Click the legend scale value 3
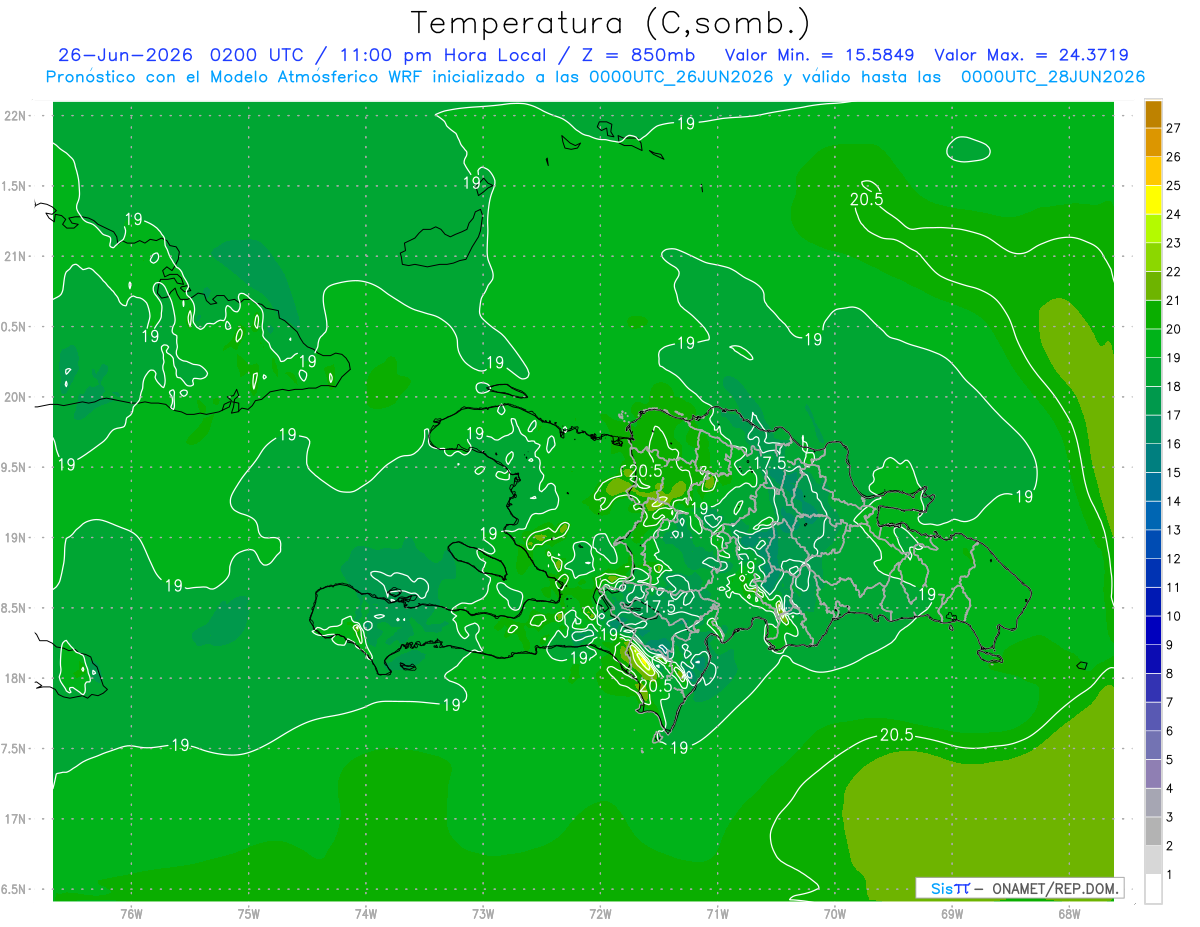This screenshot has height=927, width=1200. [x=1170, y=817]
